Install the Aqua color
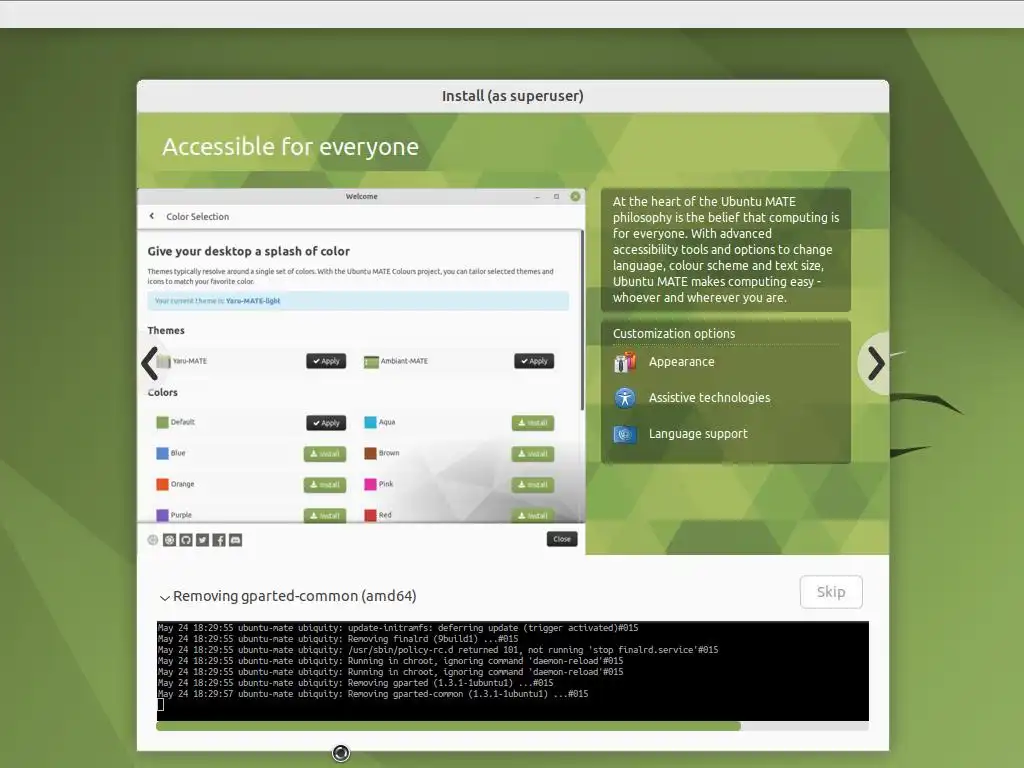Screen dimensions: 1024x768 click(x=533, y=423)
